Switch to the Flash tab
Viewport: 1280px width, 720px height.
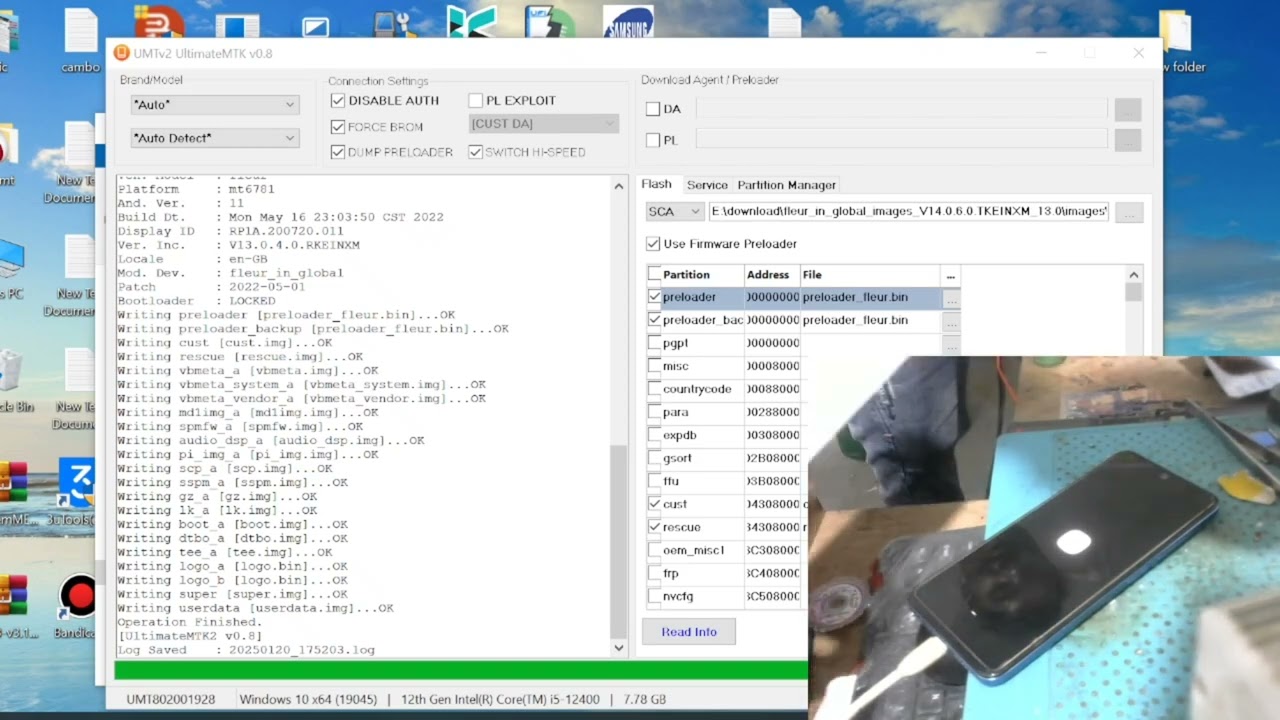(656, 184)
